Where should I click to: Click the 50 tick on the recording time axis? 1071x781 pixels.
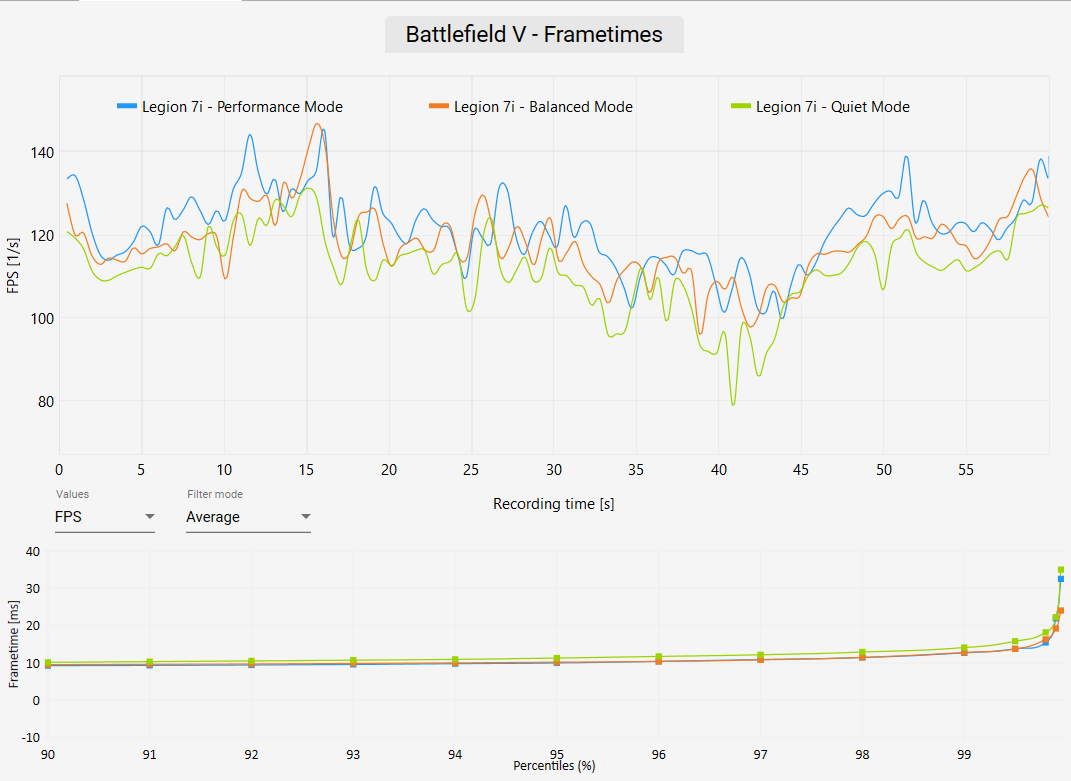pos(884,470)
